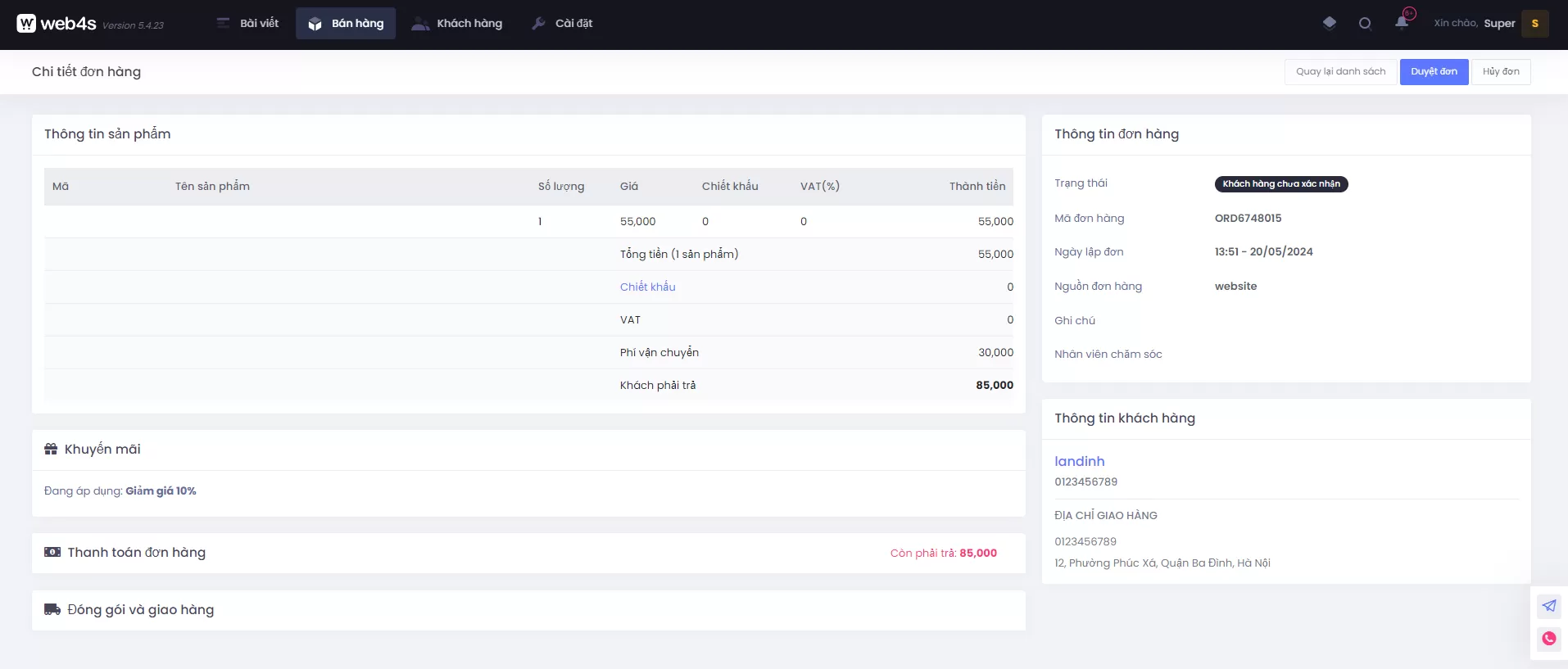The height and width of the screenshot is (669, 1568).
Task: Click the money icon beside Thanh toán
Action: pyautogui.click(x=52, y=552)
